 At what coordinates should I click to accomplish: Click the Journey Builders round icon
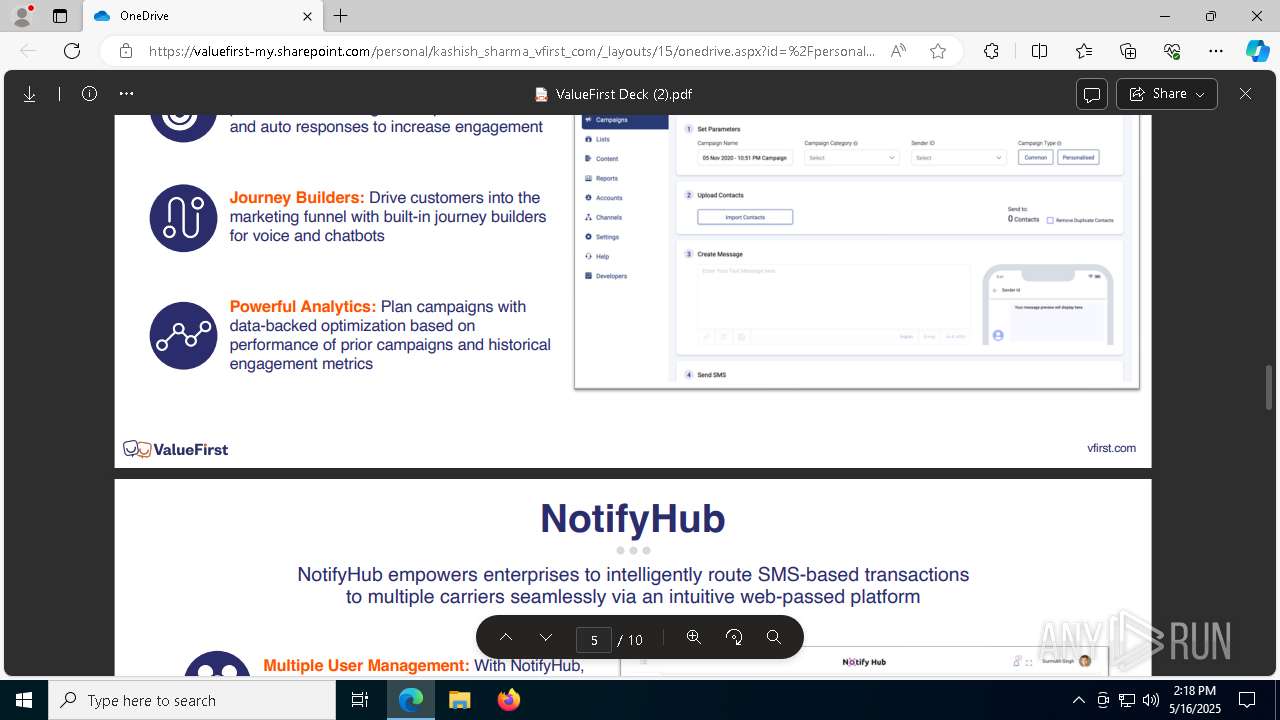tap(184, 217)
